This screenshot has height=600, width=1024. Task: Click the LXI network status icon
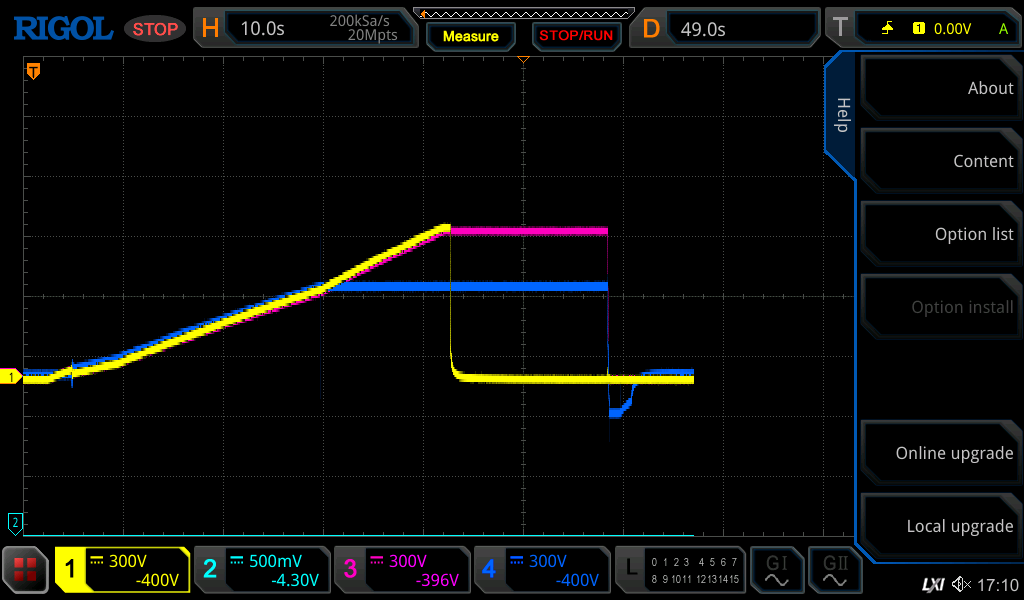[x=932, y=584]
